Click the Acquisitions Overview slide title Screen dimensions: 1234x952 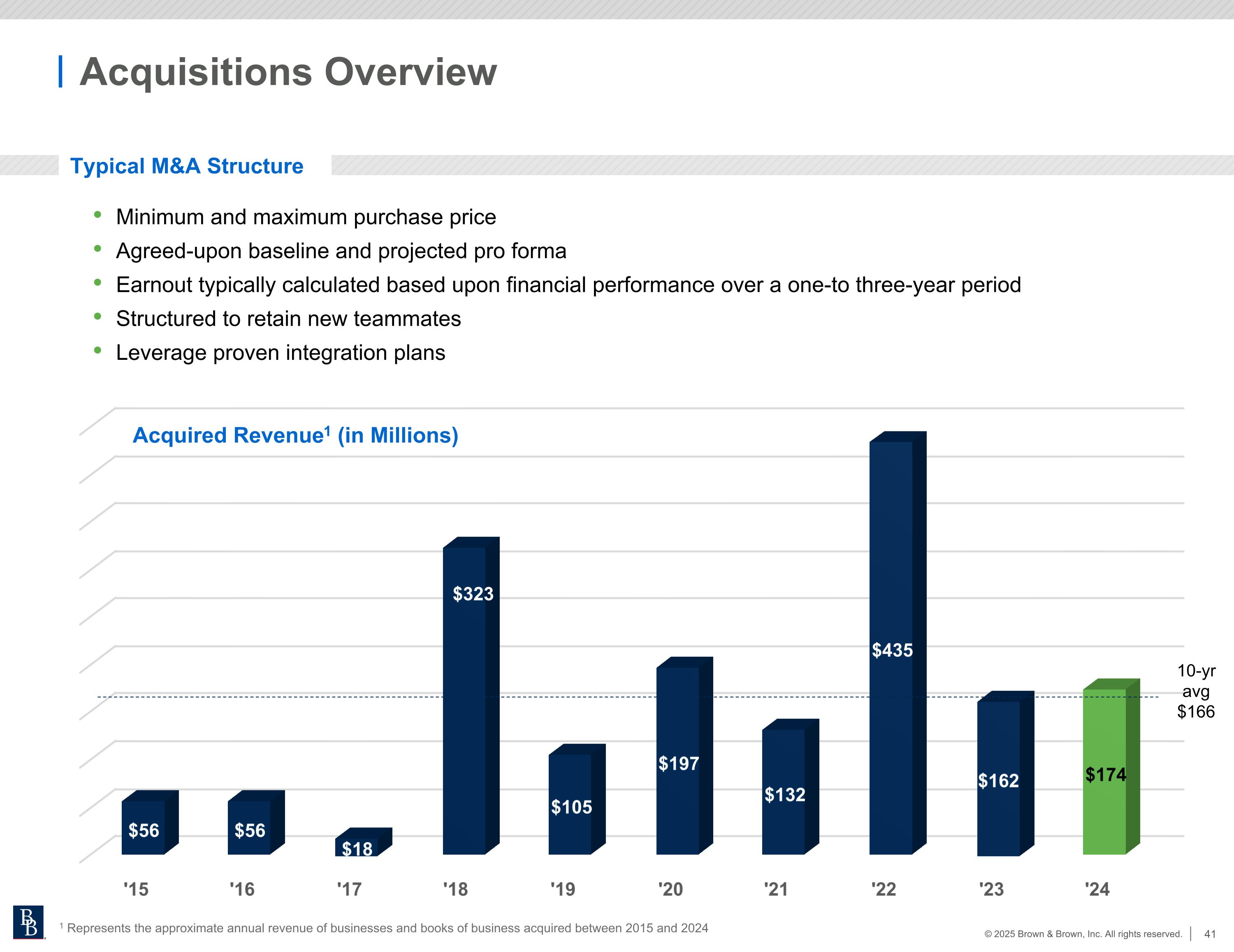[288, 72]
